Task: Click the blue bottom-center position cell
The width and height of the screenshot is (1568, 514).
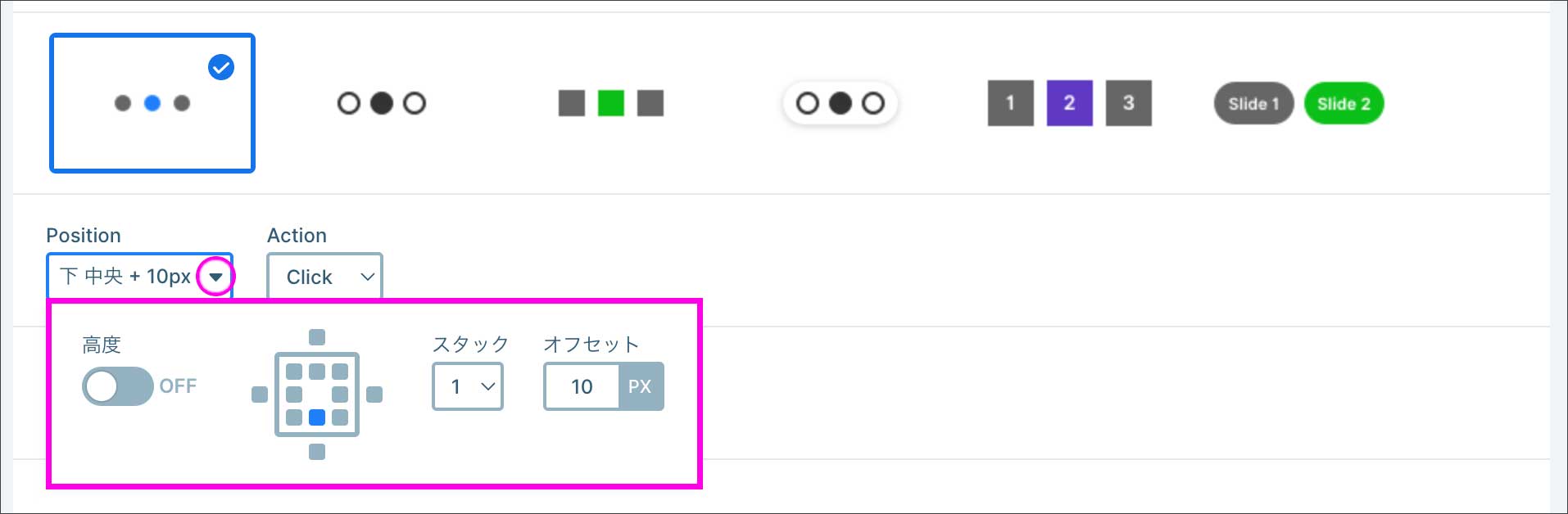Action: [317, 417]
